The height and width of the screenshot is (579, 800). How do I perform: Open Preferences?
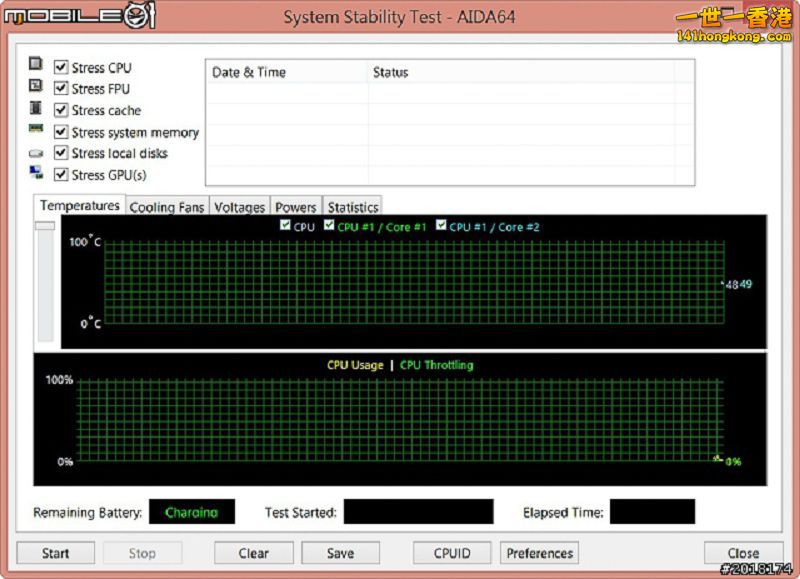[x=540, y=553]
